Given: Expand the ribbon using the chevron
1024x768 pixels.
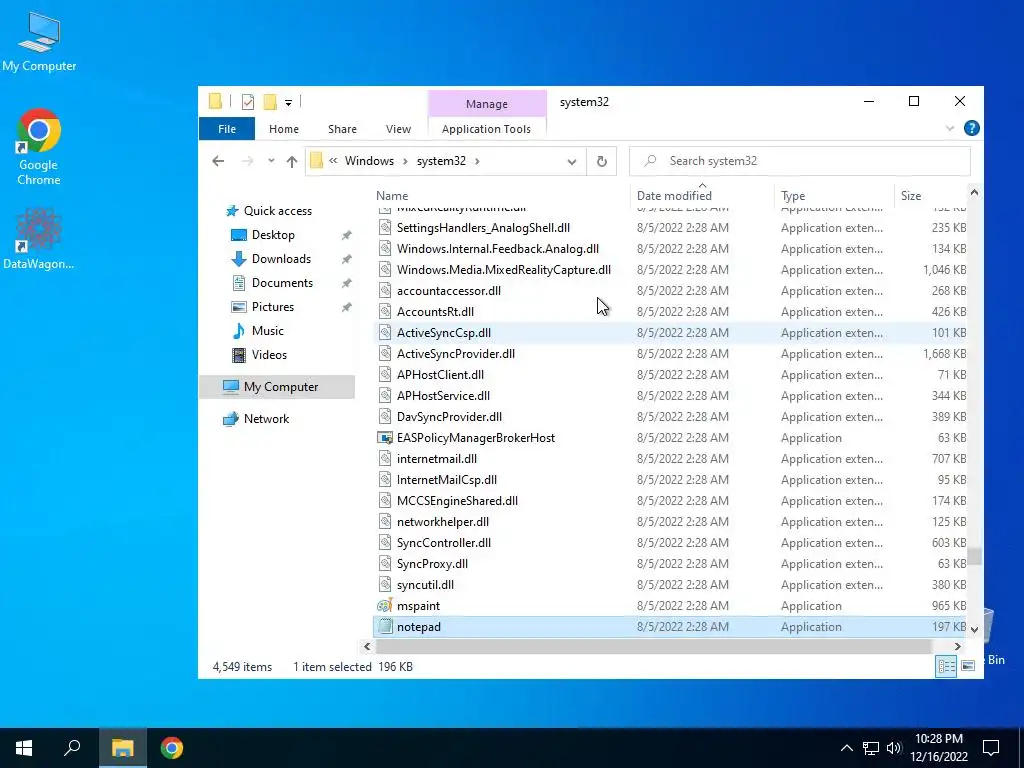Looking at the screenshot, I should pyautogui.click(x=950, y=129).
